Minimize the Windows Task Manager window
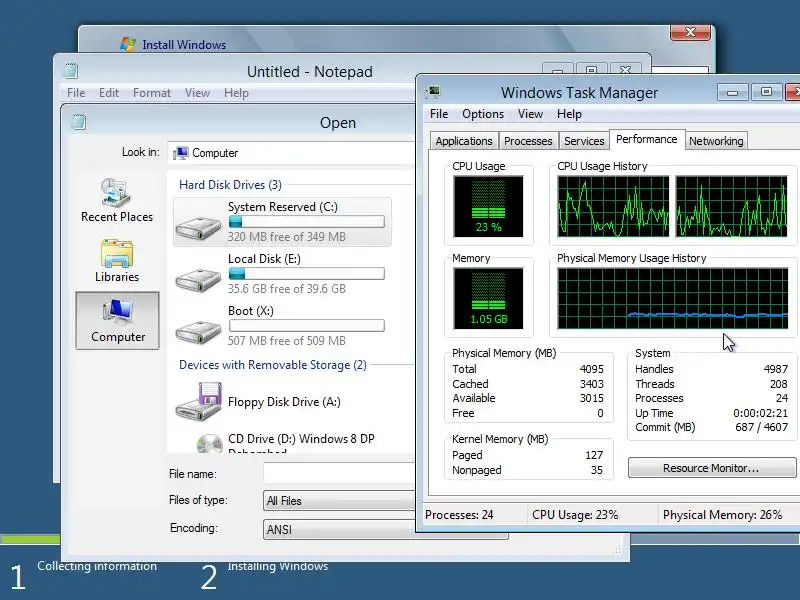 [x=733, y=92]
